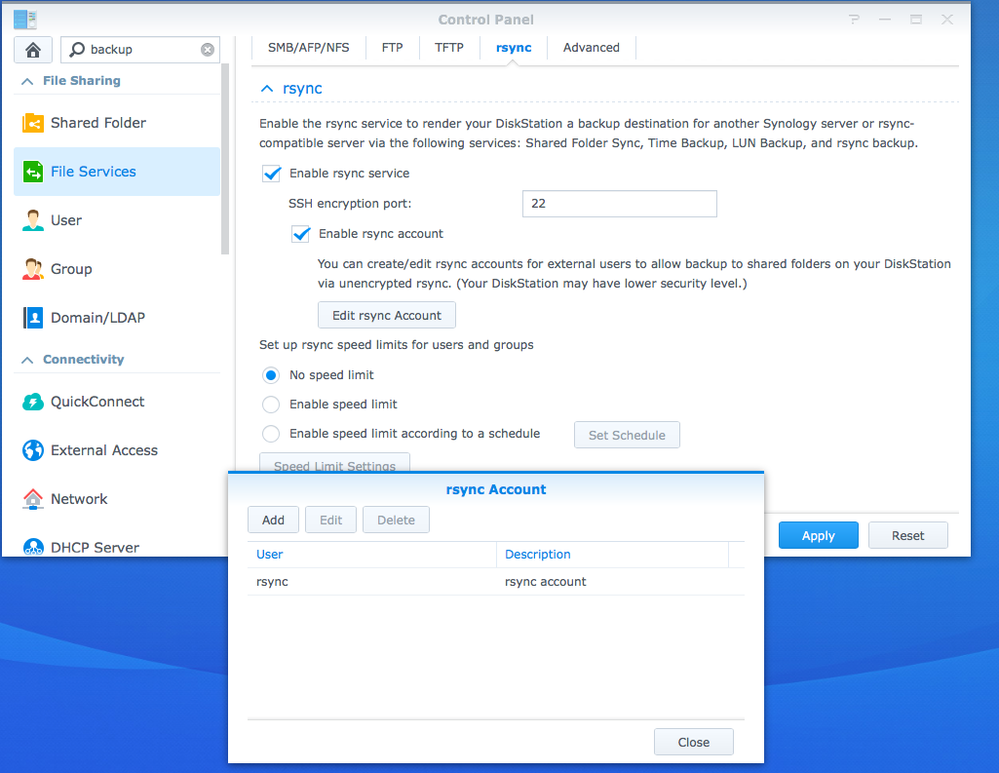Close the Control Panel window

[947, 20]
